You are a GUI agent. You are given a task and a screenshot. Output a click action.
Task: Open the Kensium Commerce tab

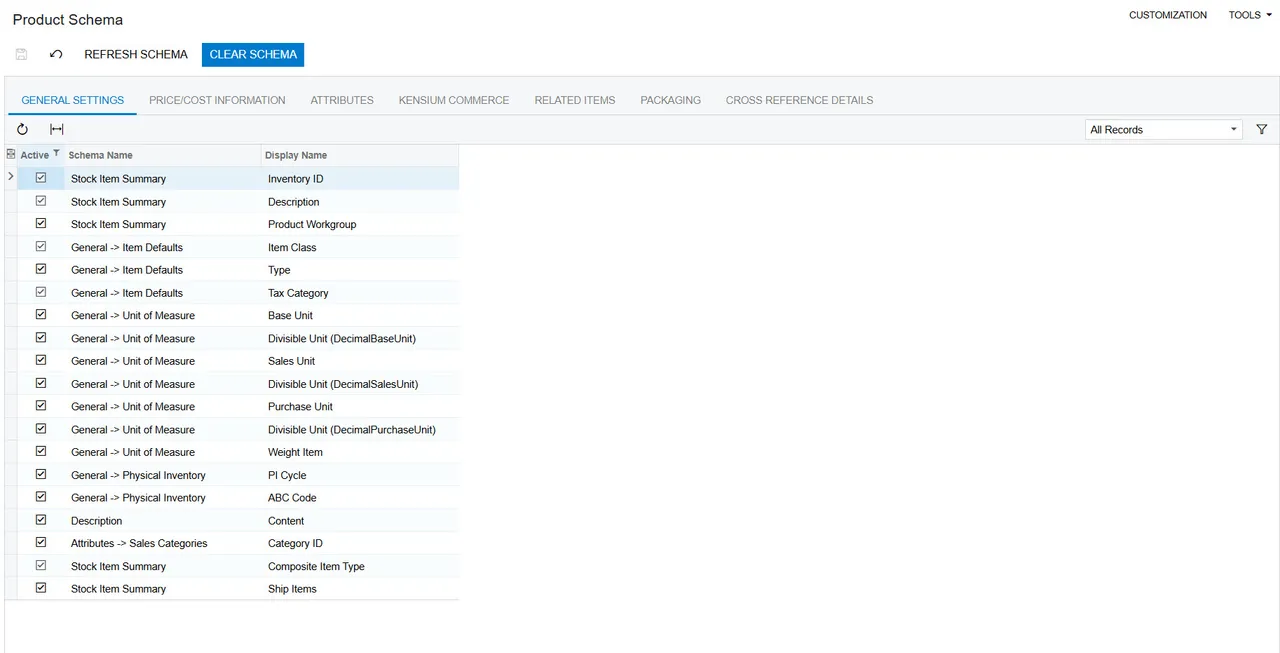[x=454, y=100]
